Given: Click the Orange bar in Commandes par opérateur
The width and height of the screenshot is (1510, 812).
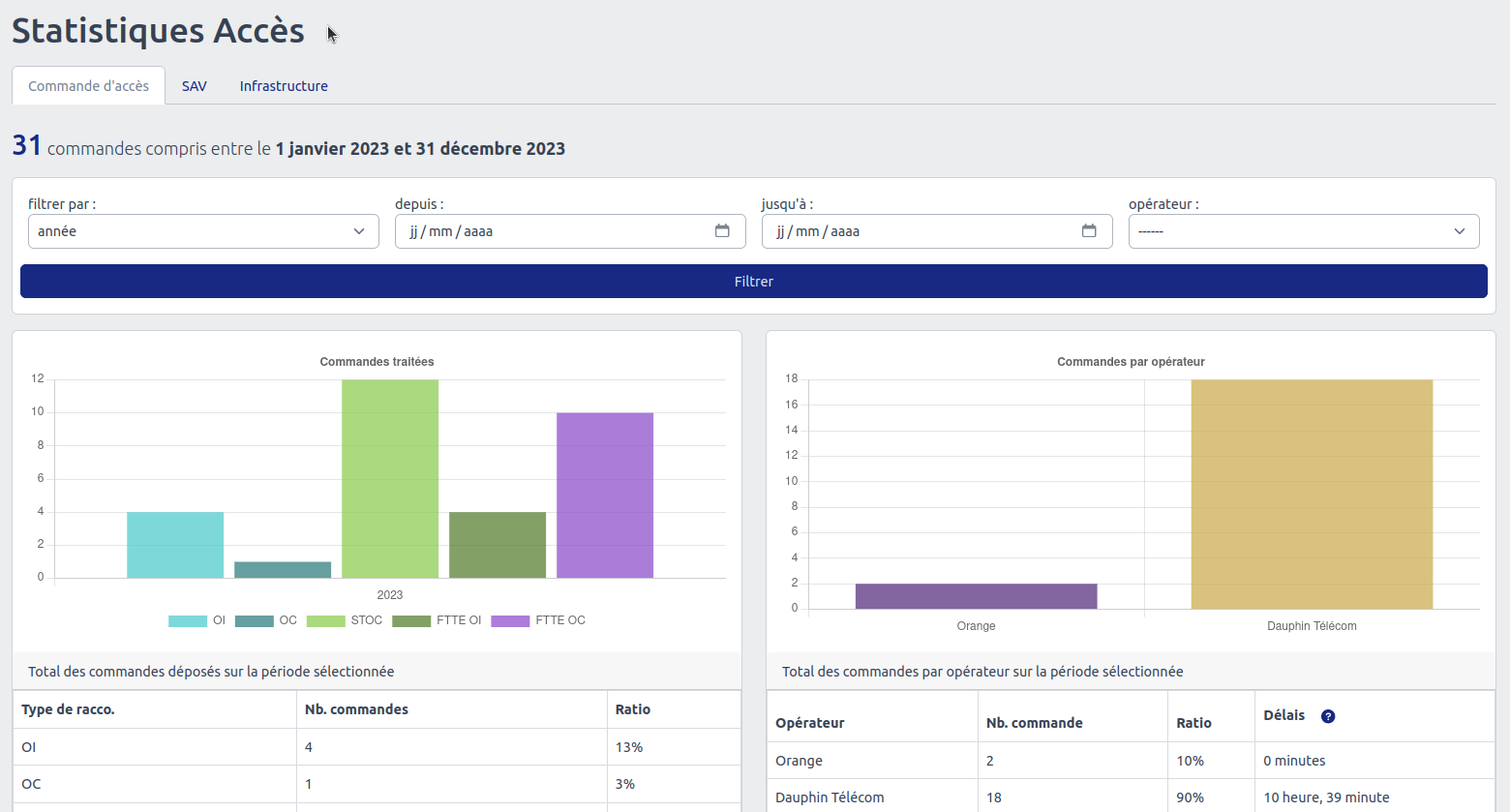Looking at the screenshot, I should pos(976,595).
